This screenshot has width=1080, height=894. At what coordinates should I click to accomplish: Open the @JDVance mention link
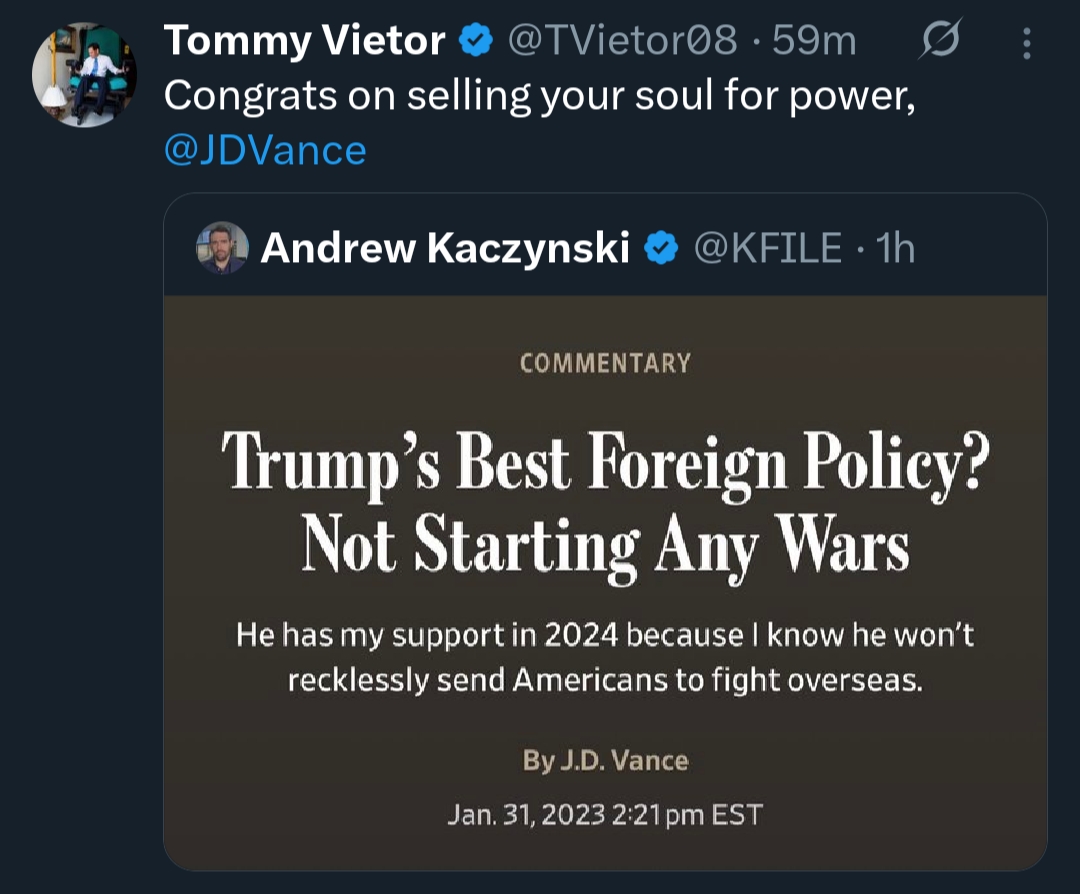pyautogui.click(x=265, y=150)
